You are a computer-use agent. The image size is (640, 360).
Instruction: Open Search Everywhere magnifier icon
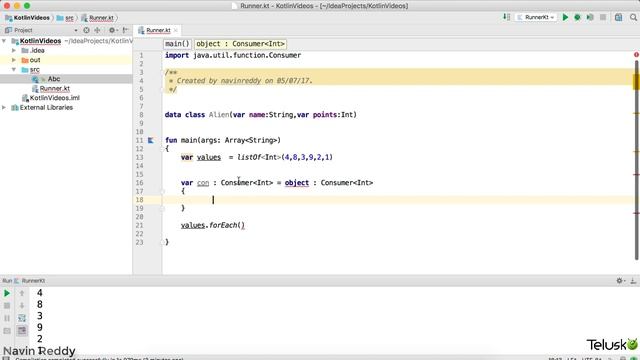coord(633,18)
